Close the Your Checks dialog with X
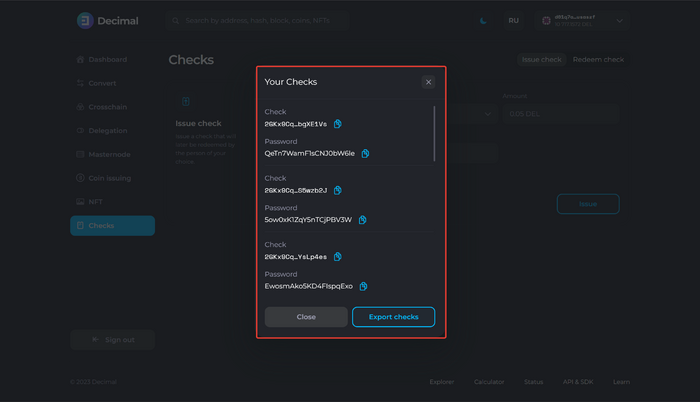 428,82
